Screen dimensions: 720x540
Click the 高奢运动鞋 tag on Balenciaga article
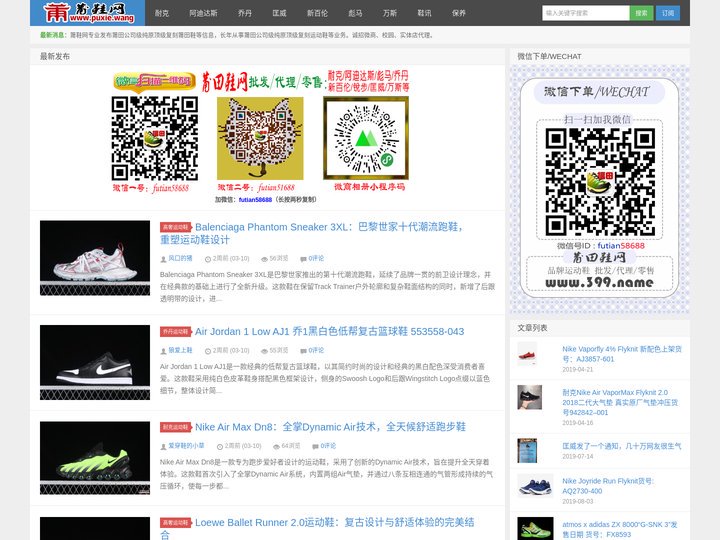pos(175,227)
